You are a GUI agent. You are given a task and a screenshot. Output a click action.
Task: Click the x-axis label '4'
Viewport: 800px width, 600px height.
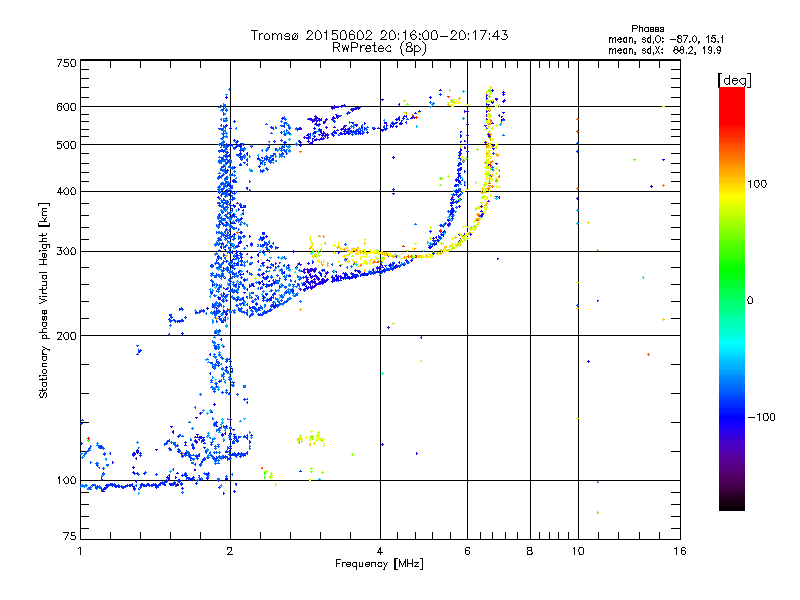coord(380,551)
